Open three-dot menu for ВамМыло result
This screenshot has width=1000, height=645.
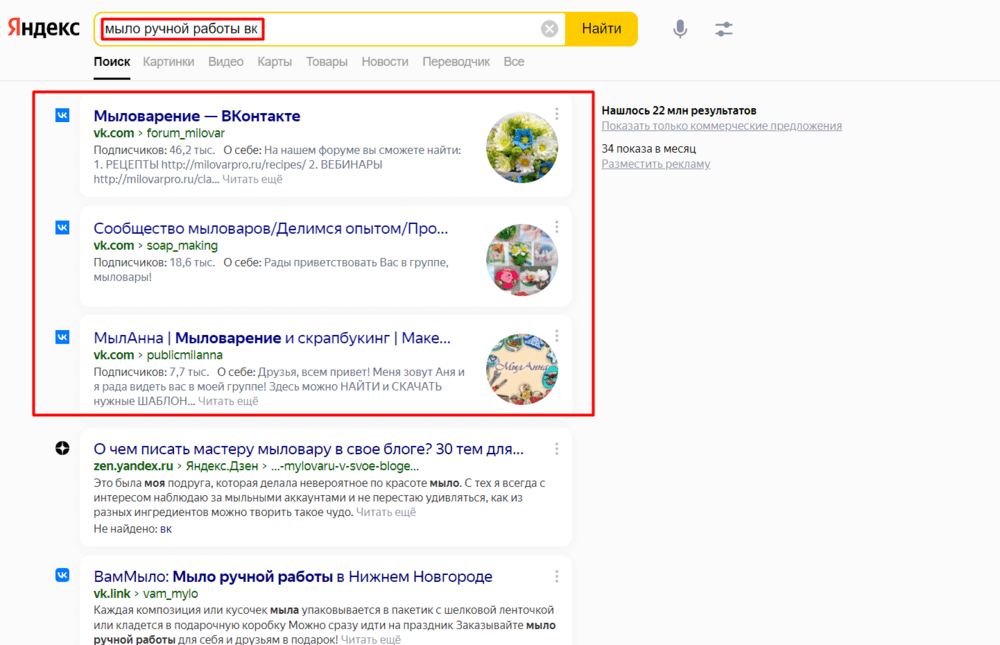point(557,577)
